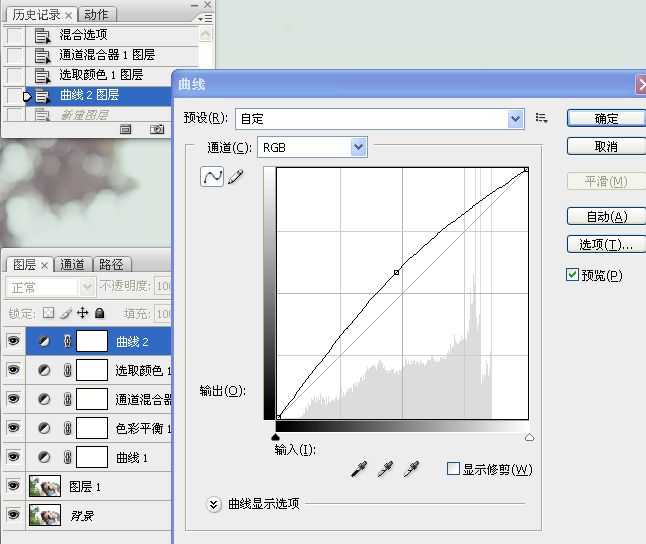Select history state 混合选项
The image size is (646, 544).
pos(112,35)
